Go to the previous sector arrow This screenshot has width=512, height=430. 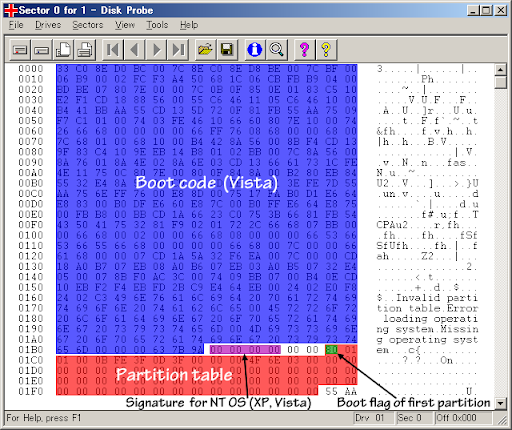pyautogui.click(x=134, y=50)
